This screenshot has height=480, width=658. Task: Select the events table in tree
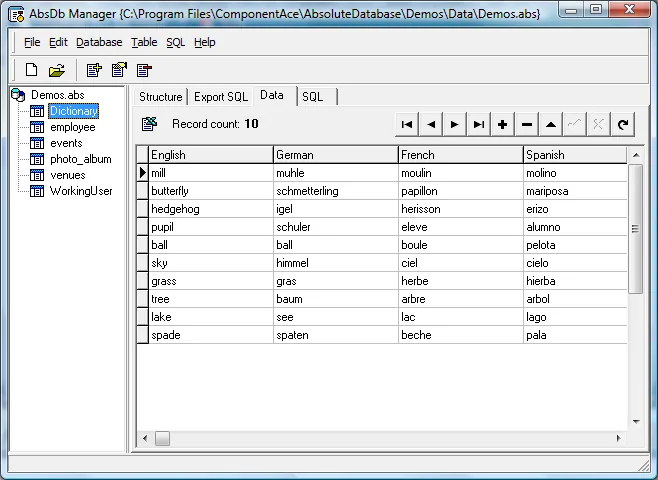[x=66, y=143]
